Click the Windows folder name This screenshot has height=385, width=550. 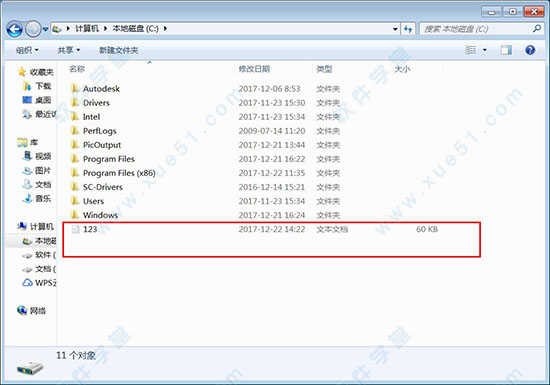(x=100, y=215)
